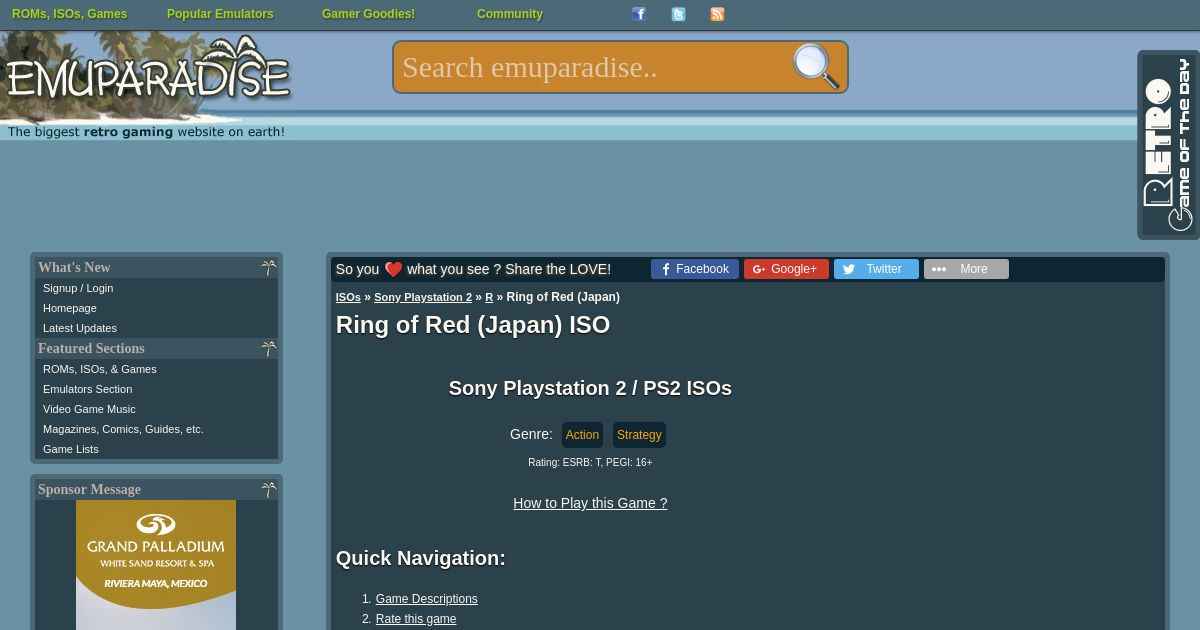Open the RSS feed icon
1200x630 pixels.
click(717, 14)
